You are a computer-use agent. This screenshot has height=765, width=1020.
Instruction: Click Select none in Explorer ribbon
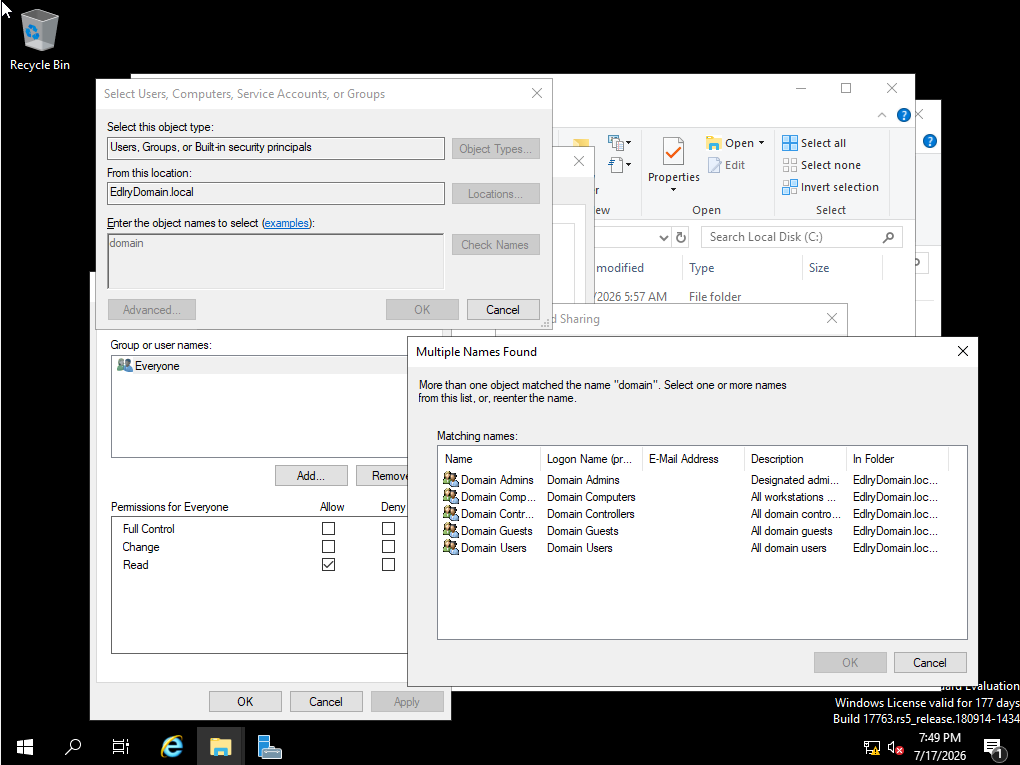(822, 165)
